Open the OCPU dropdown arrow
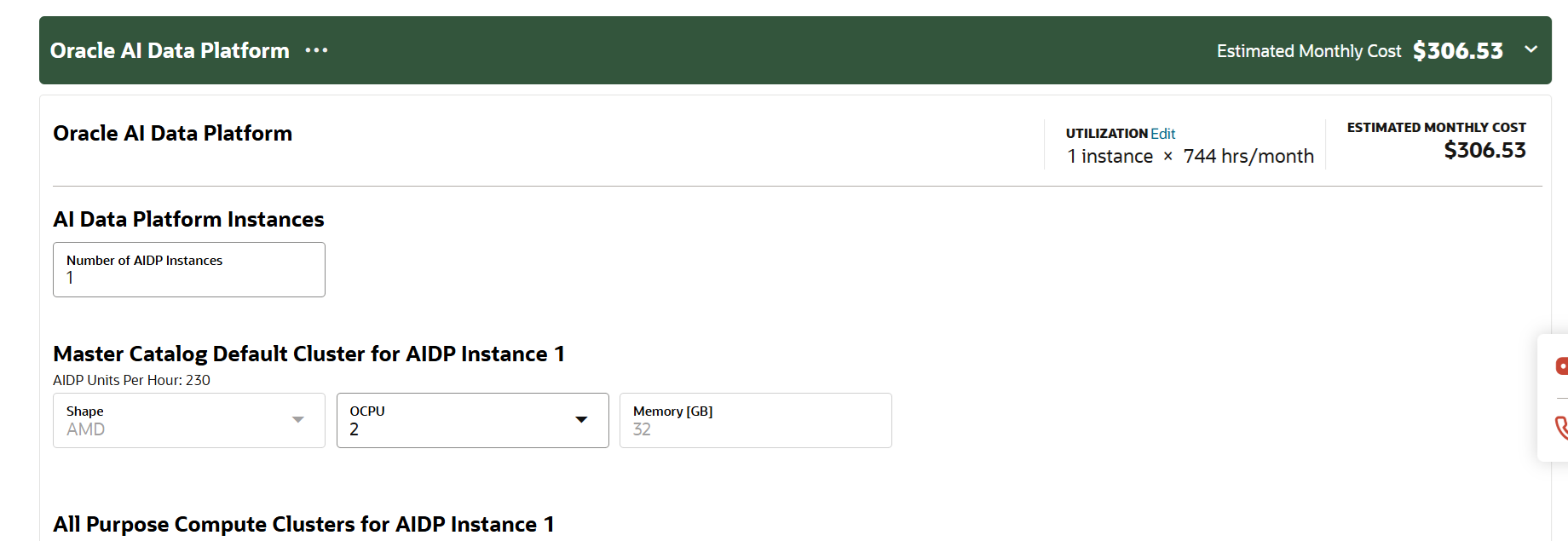1568x541 pixels. [x=581, y=419]
